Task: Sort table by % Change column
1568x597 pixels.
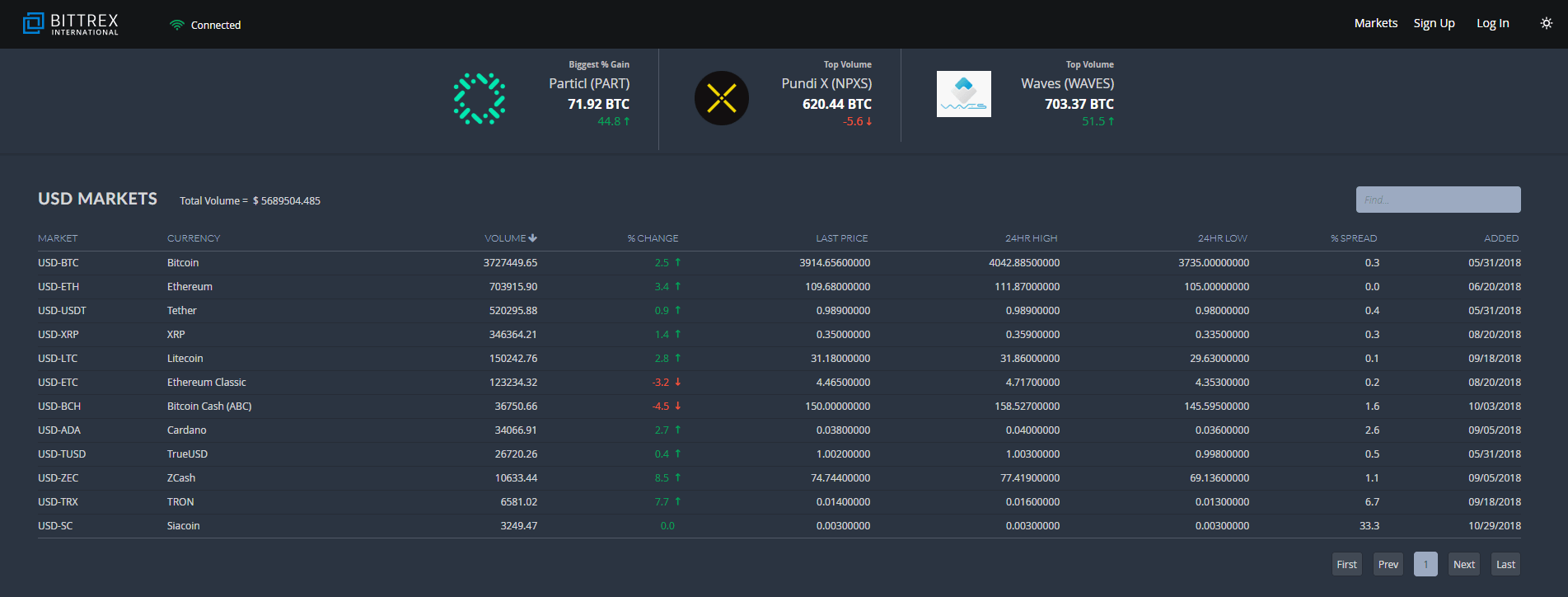Action: click(x=653, y=238)
